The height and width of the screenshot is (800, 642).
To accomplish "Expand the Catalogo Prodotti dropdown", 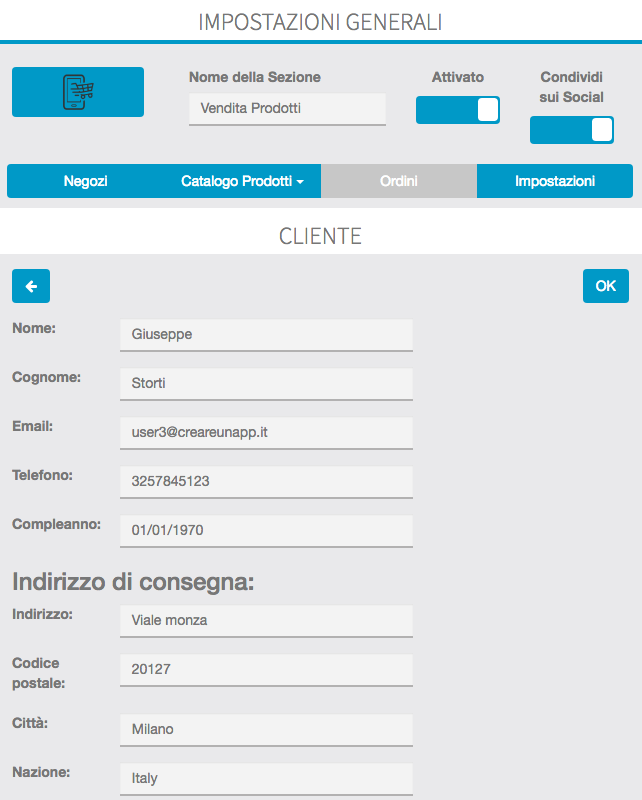I will click(243, 182).
